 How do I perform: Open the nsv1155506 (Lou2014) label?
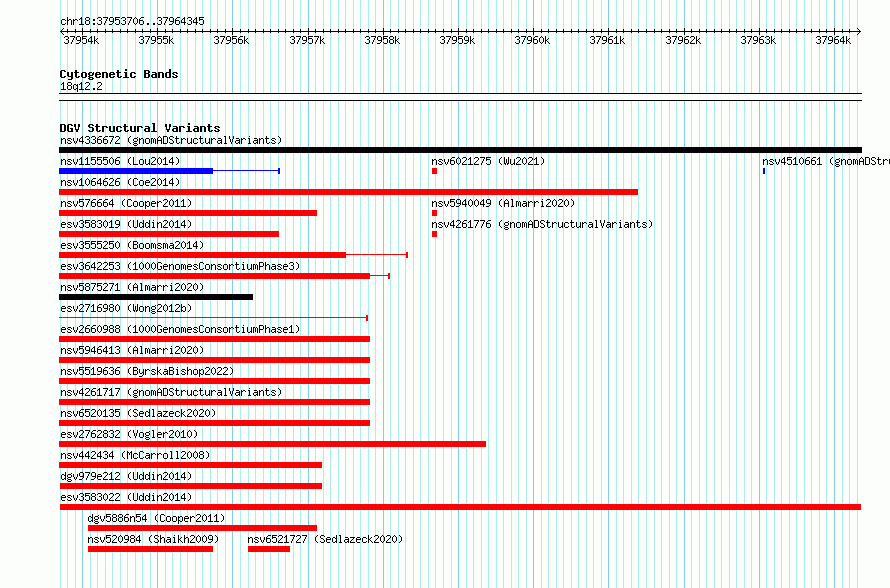pos(120,161)
